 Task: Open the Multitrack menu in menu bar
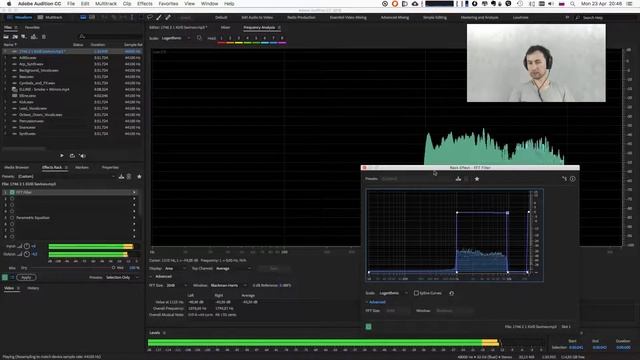pos(106,4)
